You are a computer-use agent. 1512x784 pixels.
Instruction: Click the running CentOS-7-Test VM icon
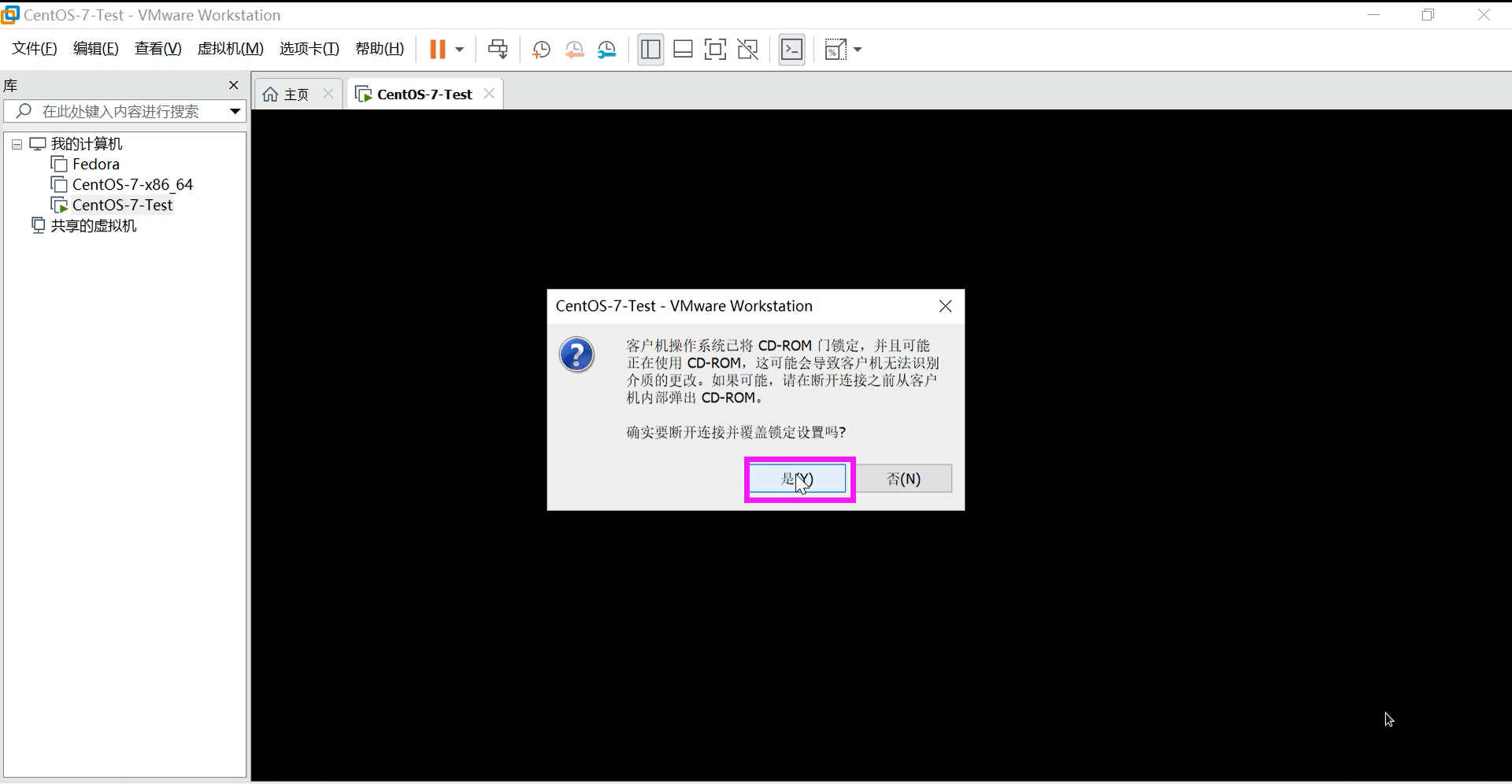[x=59, y=205]
